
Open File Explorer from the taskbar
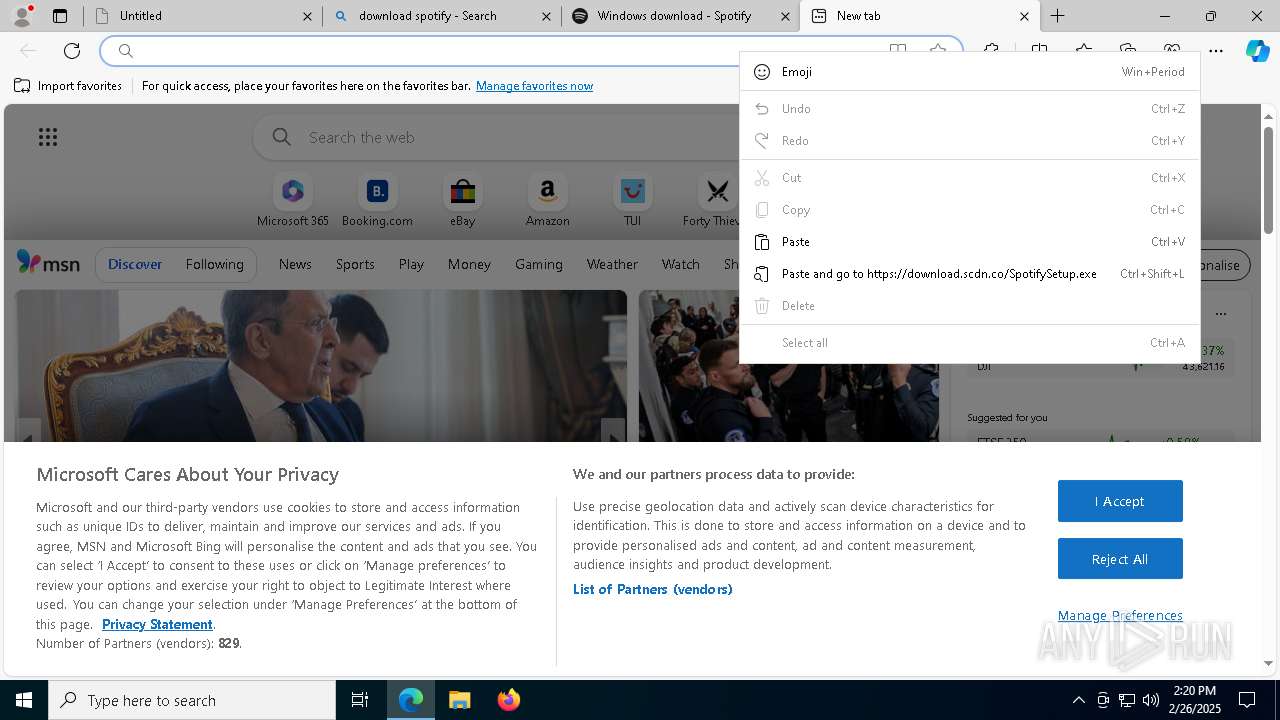pyautogui.click(x=459, y=700)
